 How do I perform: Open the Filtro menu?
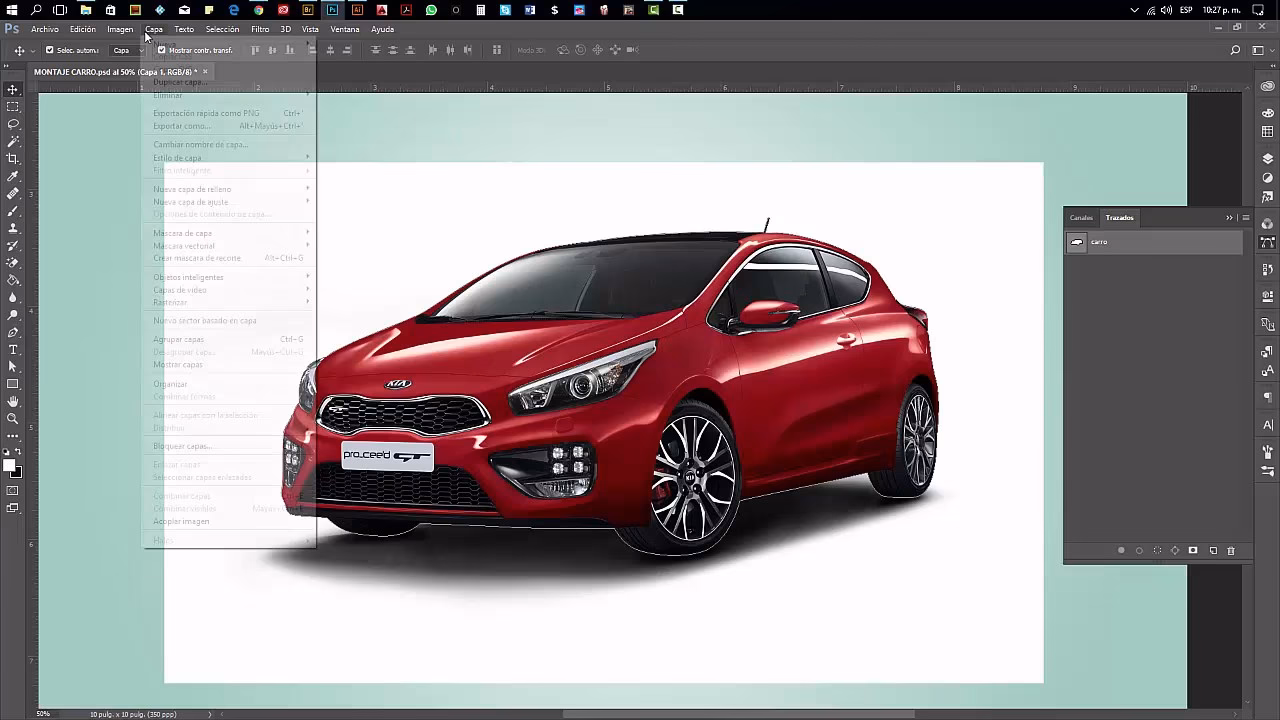(260, 29)
